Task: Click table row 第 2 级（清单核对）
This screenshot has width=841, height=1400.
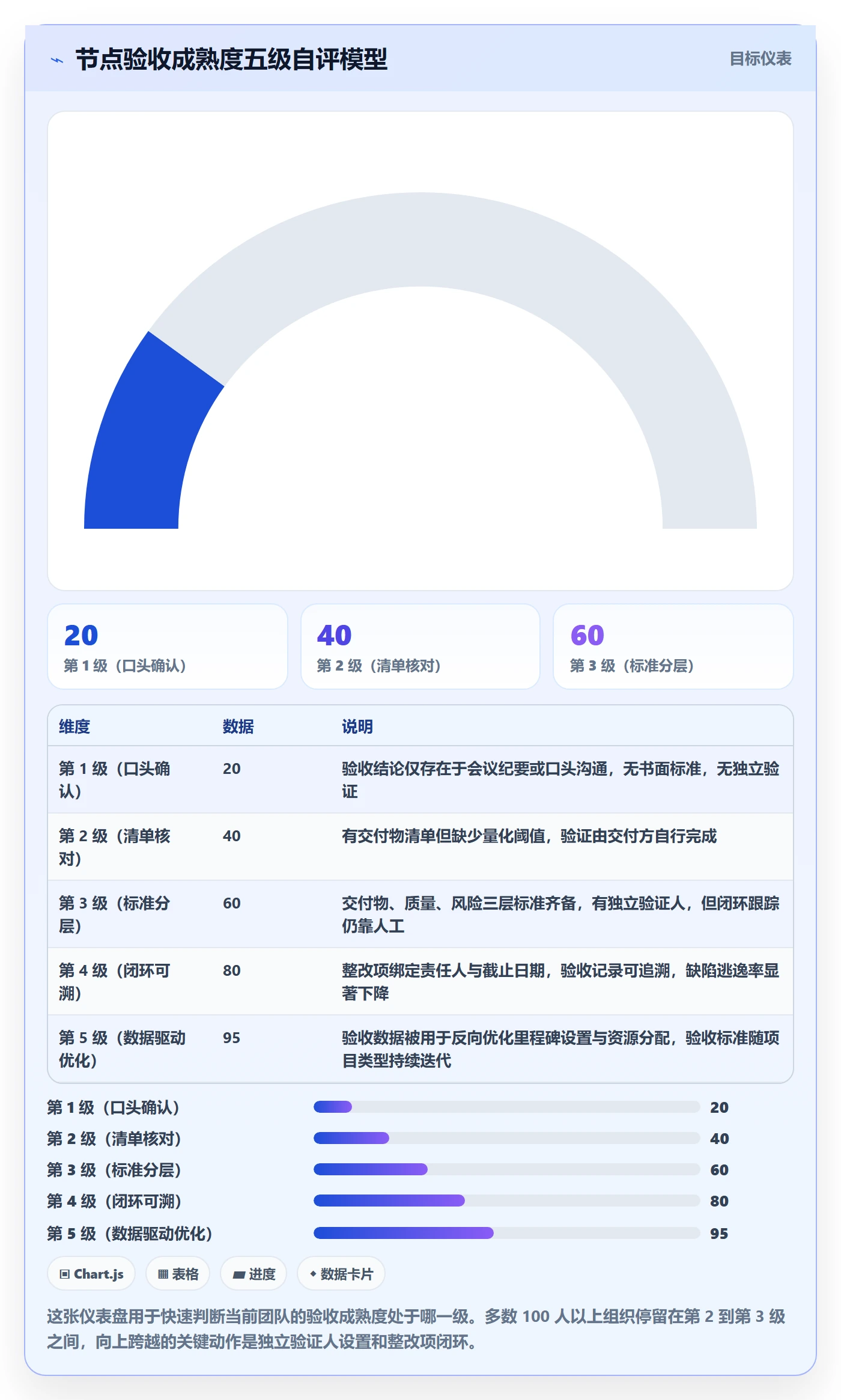Action: click(x=421, y=847)
